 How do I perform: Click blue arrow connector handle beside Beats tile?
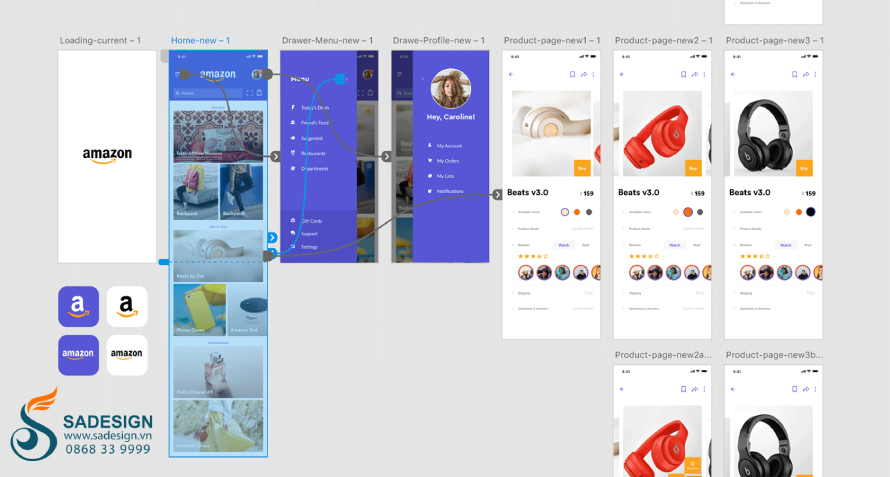(272, 237)
